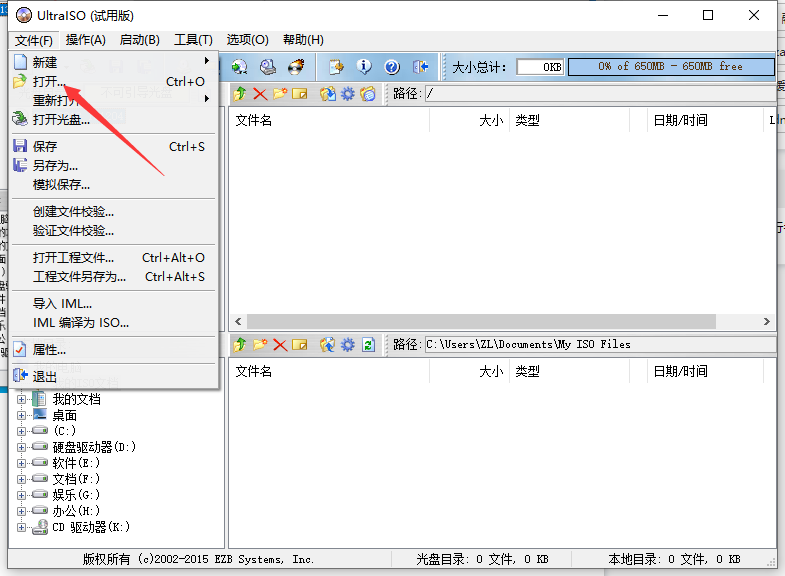The width and height of the screenshot is (785, 576).
Task: Expand the (C:) drive node
Action: (x=22, y=431)
